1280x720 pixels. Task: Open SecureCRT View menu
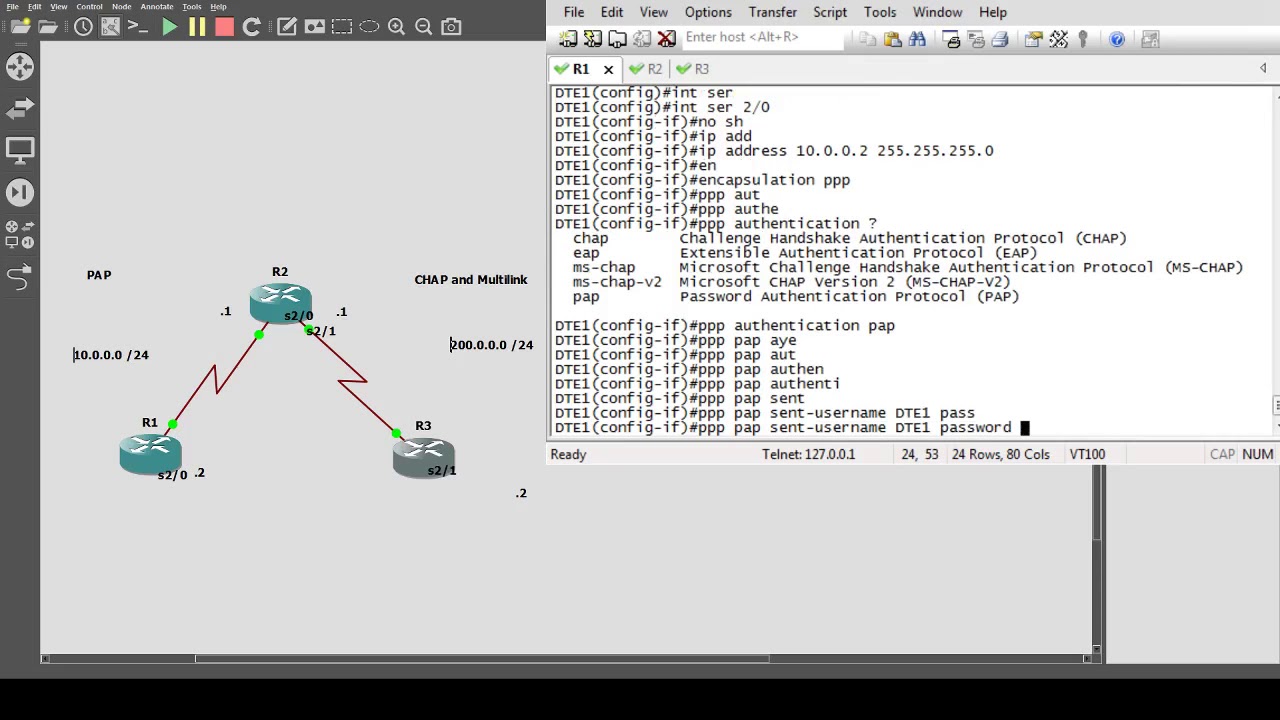(x=653, y=12)
